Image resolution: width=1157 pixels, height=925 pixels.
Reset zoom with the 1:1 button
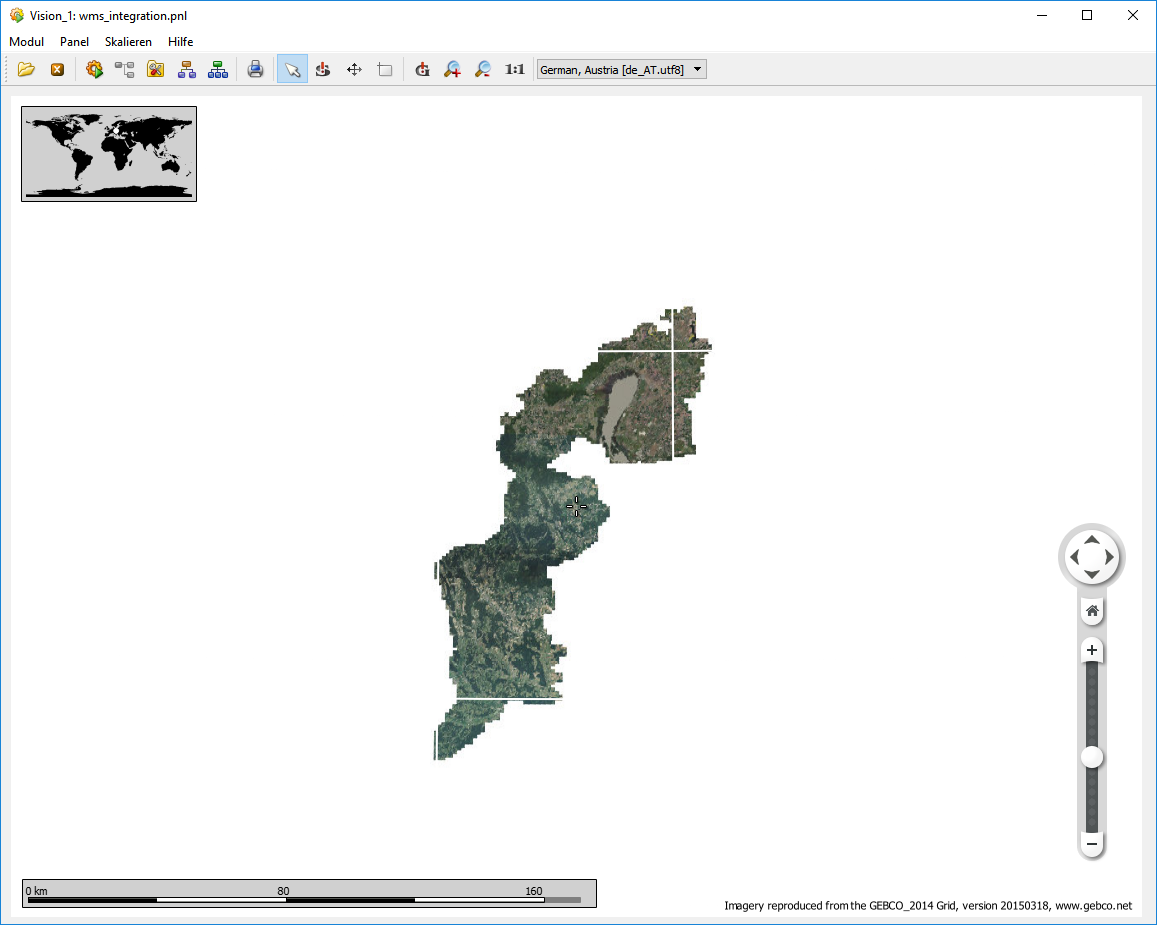pyautogui.click(x=514, y=69)
